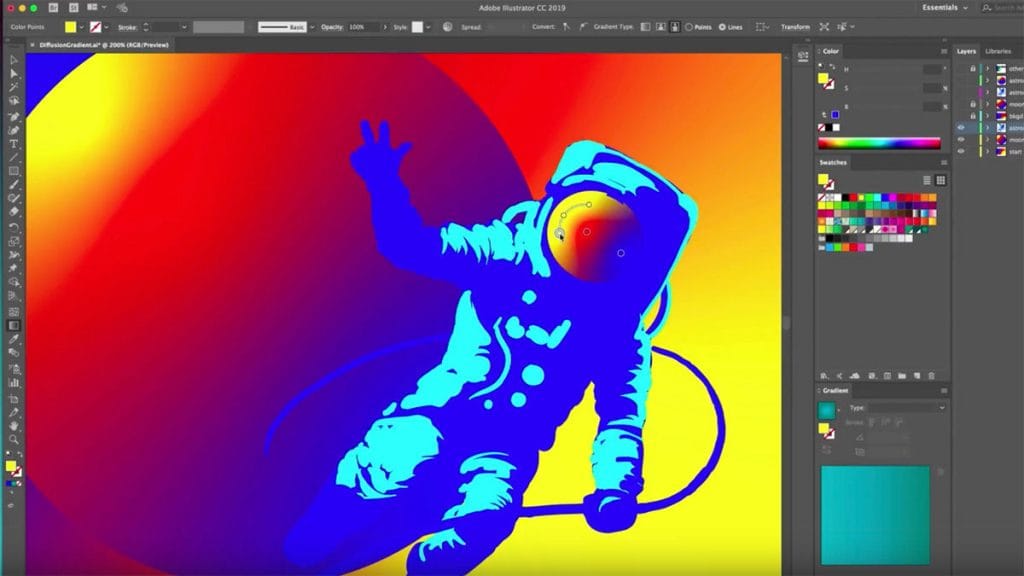Open the gradient Type dropdown

[x=941, y=408]
